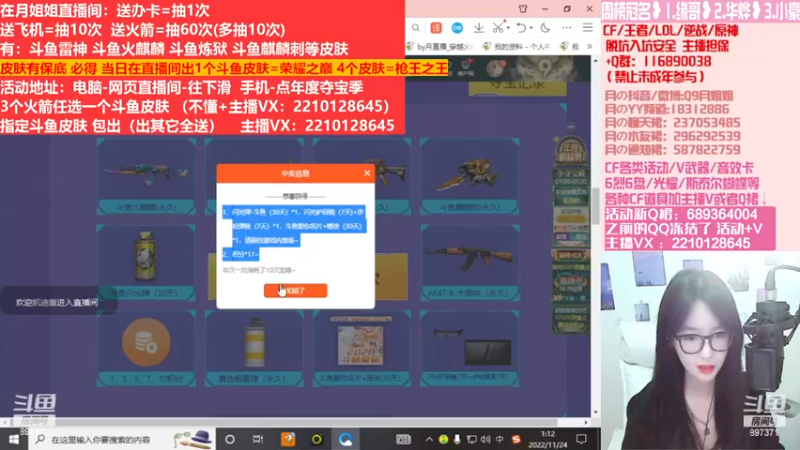Open the '我的资料 - 个人' bookmark
Image resolution: width=800 pixels, height=450 pixels.
(x=516, y=46)
